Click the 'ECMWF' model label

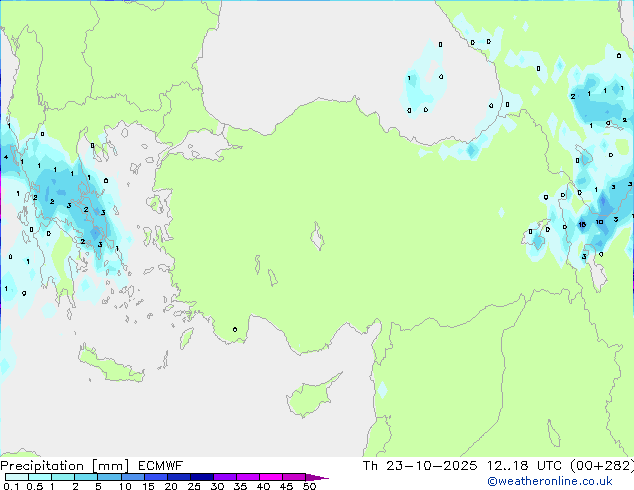161,466
